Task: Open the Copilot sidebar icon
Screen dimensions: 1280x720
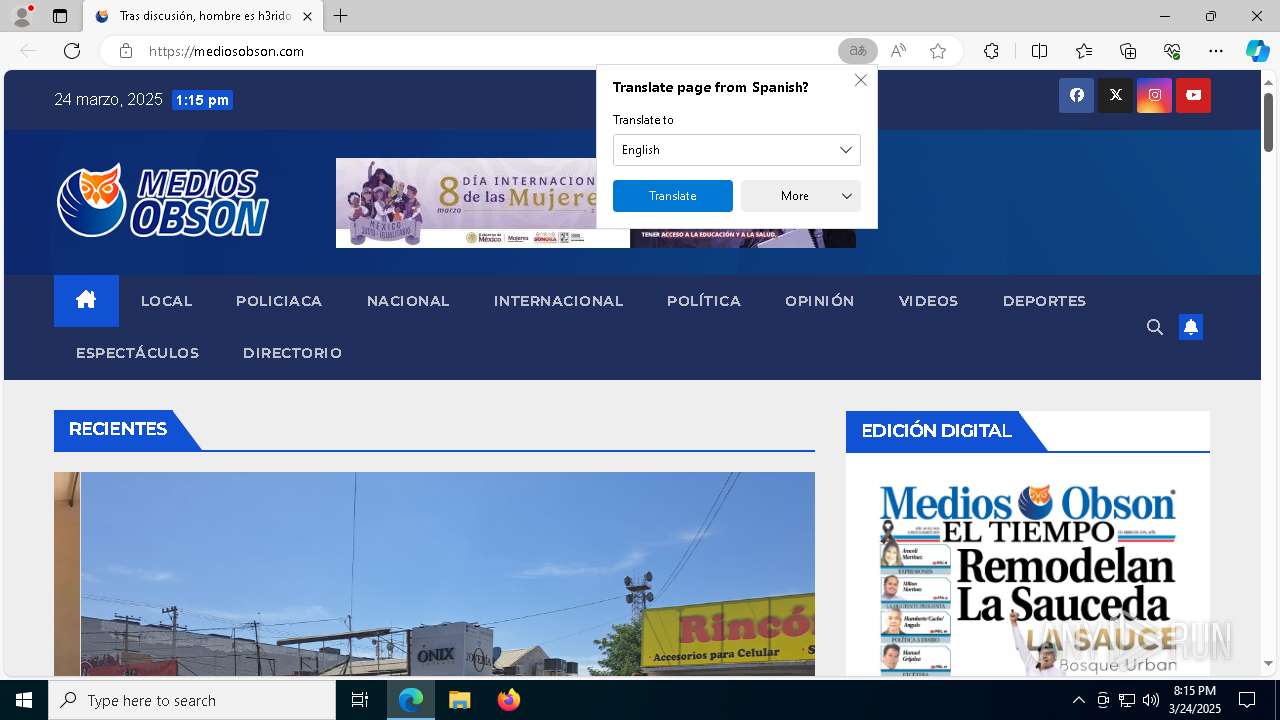Action: [x=1257, y=51]
